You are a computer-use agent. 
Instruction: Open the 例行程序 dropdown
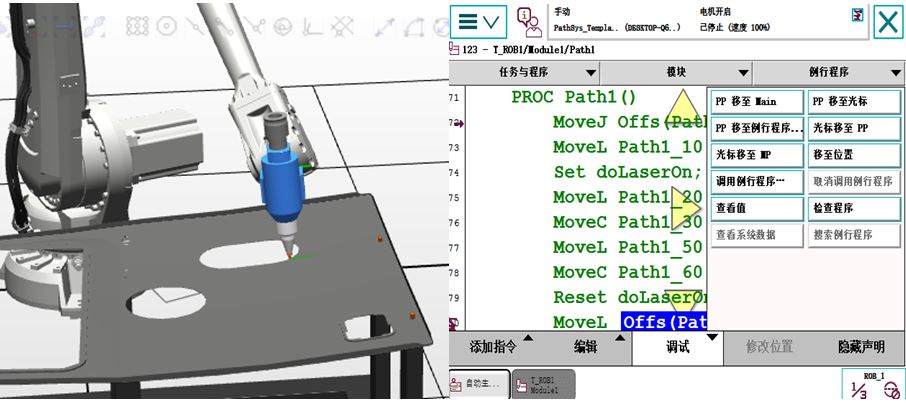[x=829, y=73]
